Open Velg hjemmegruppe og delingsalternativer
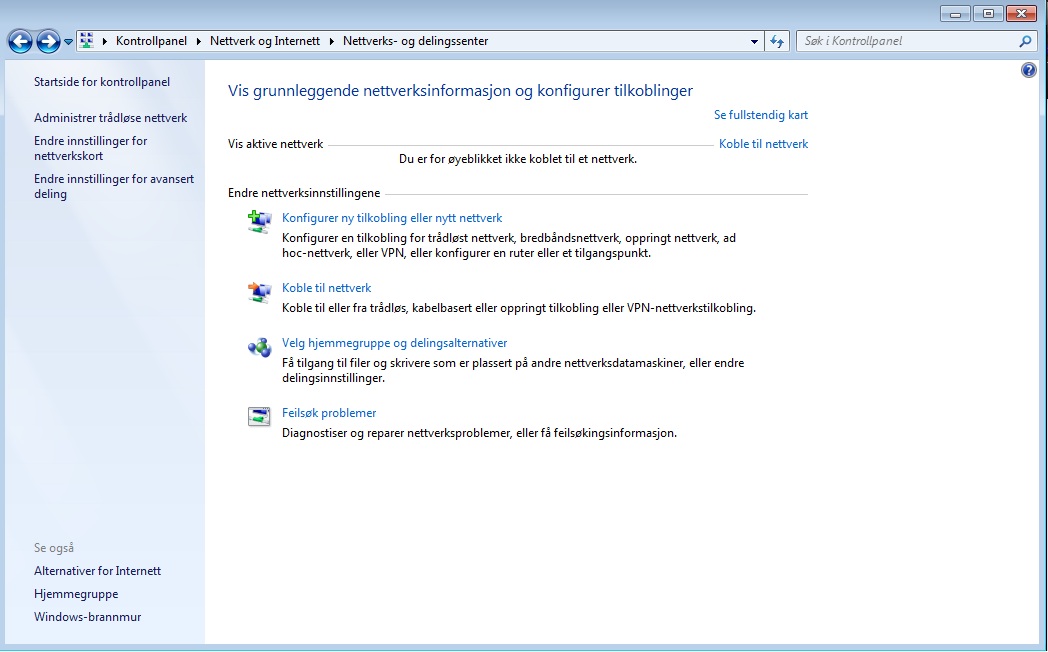 [394, 343]
